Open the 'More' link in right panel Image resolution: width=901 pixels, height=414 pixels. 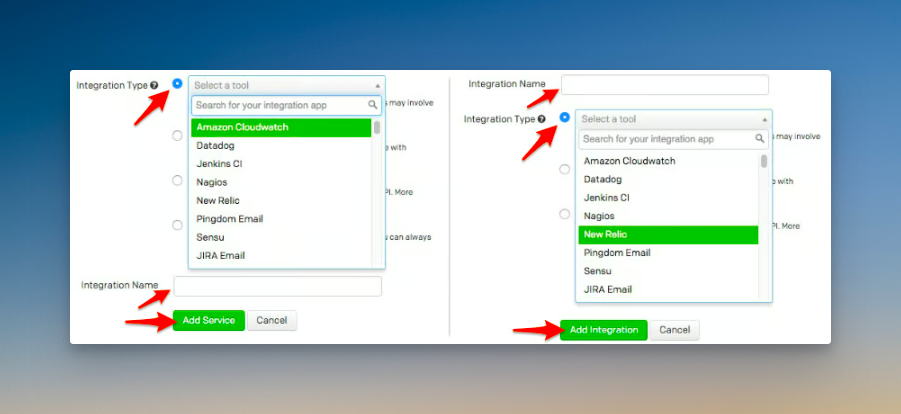[x=791, y=226]
